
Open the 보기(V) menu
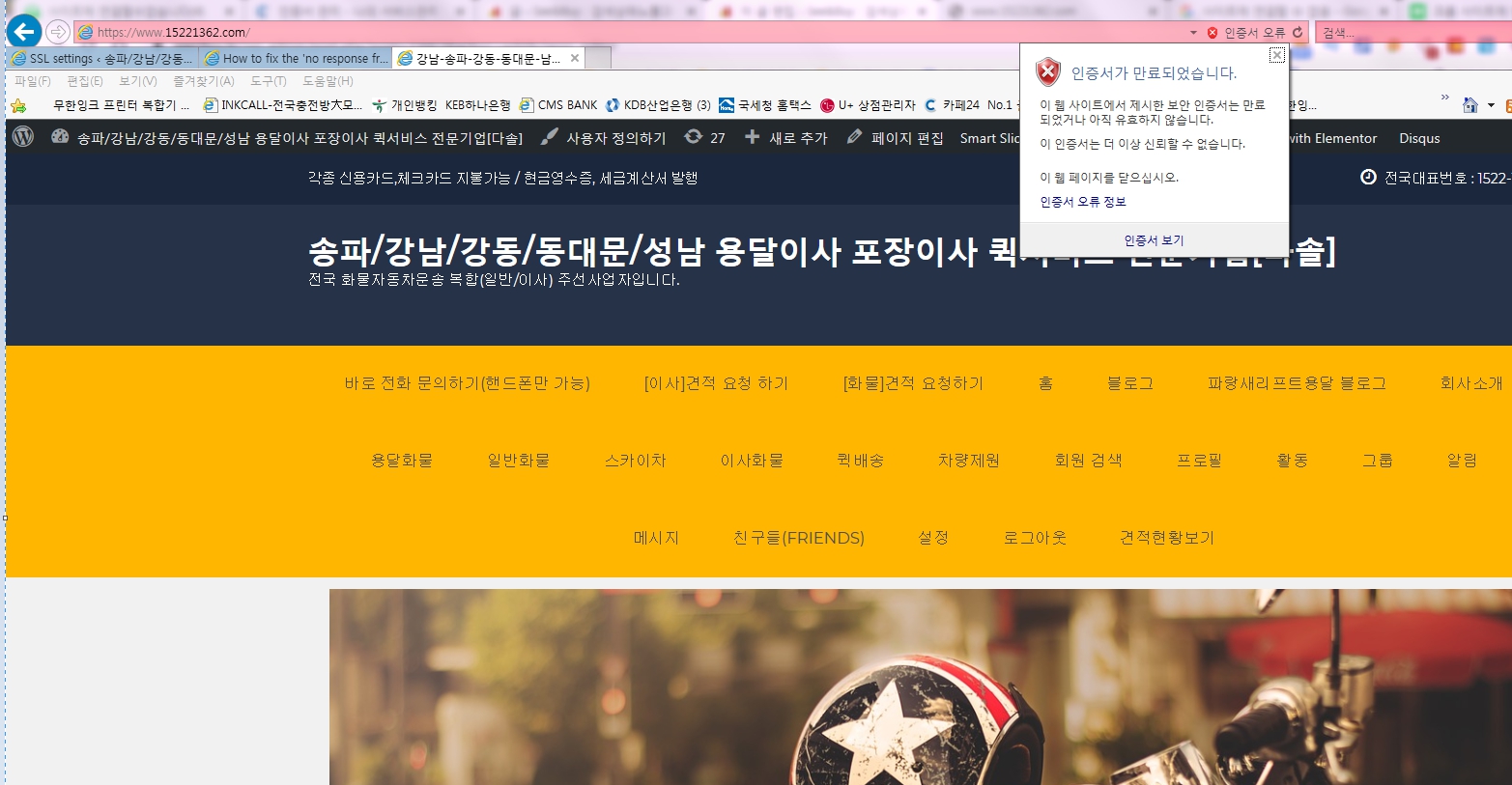138,81
